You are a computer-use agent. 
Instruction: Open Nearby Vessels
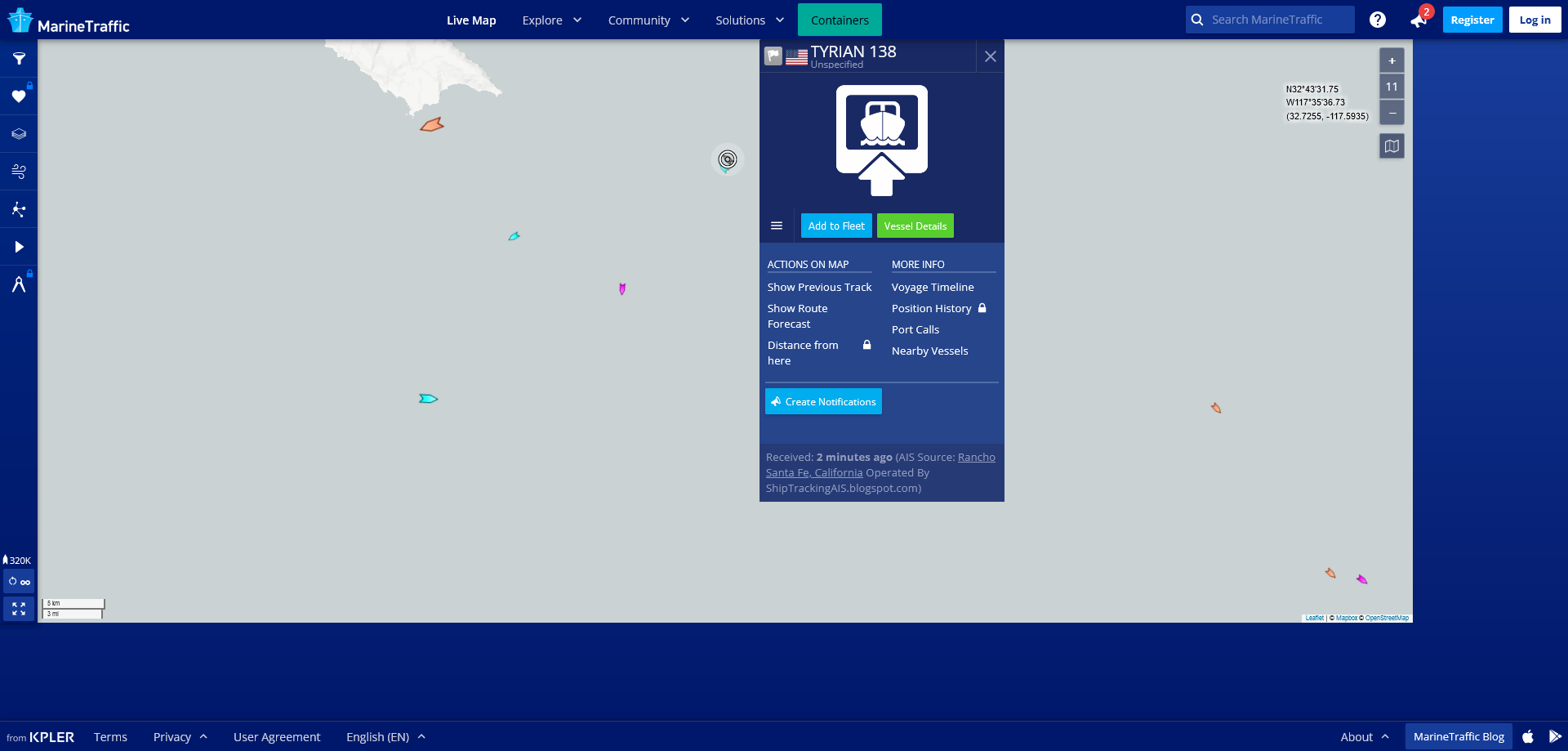pyautogui.click(x=929, y=351)
